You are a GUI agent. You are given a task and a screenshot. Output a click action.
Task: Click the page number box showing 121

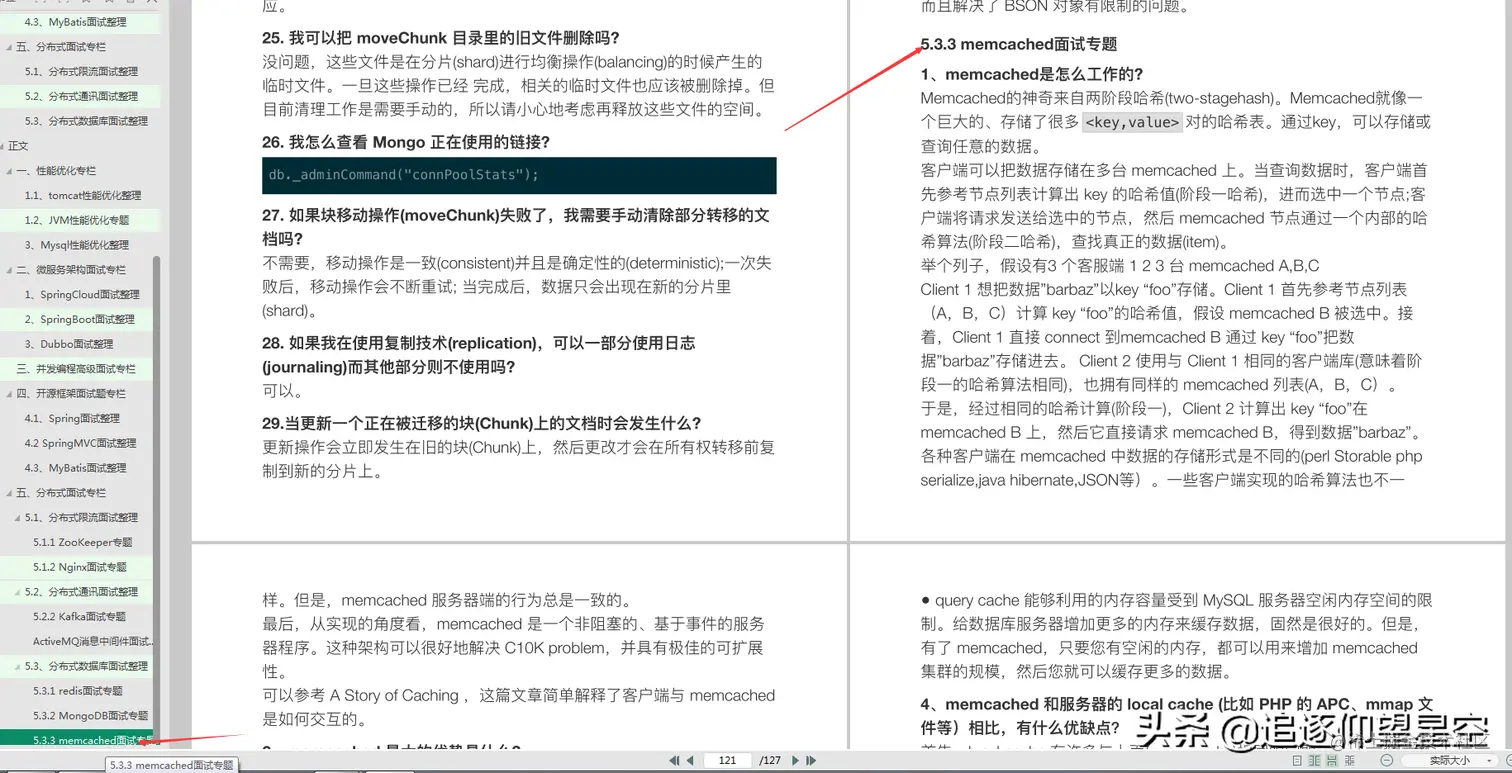point(727,760)
